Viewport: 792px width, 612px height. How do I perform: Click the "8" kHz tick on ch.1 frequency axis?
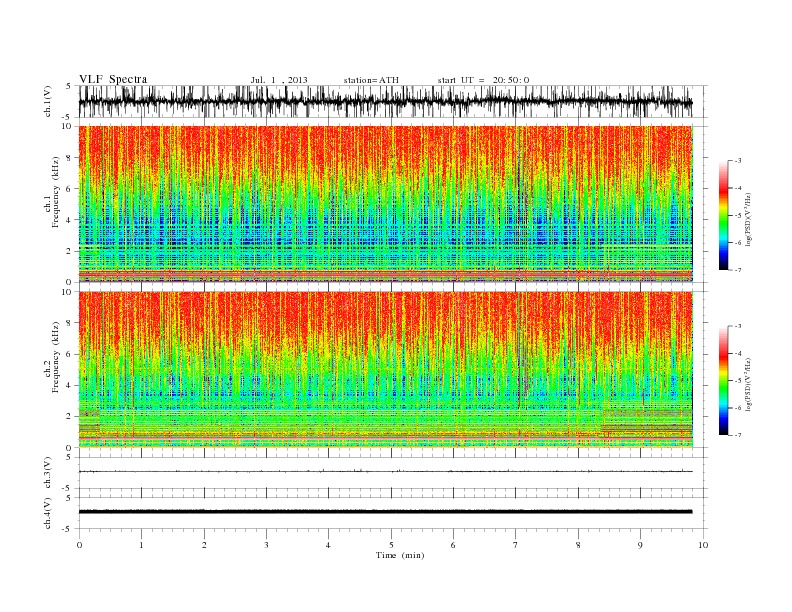point(70,158)
